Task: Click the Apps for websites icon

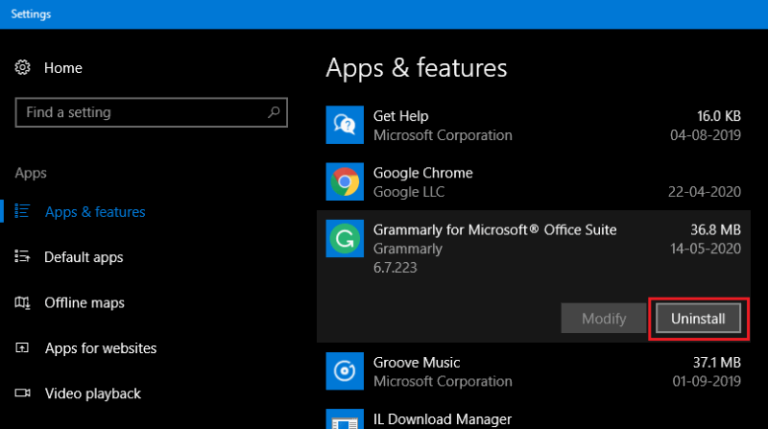Action: pyautogui.click(x=23, y=349)
